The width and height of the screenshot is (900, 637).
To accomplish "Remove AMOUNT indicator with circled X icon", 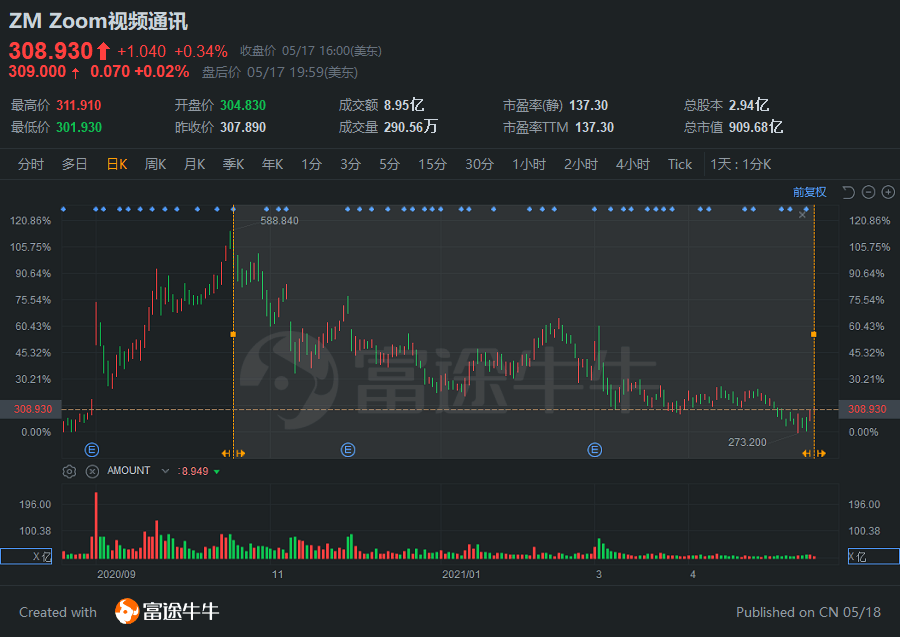I will point(92,471).
